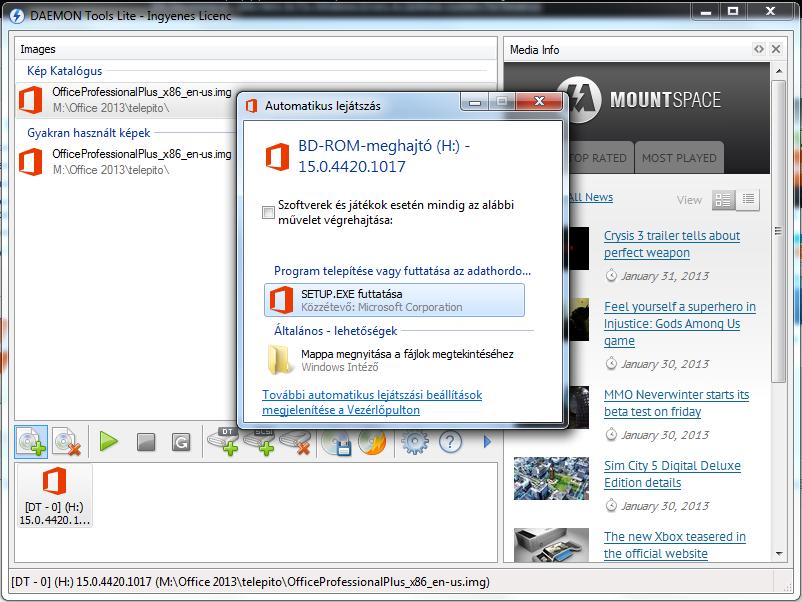Switch to the compact list view icon
This screenshot has width=802, height=602.
(748, 200)
